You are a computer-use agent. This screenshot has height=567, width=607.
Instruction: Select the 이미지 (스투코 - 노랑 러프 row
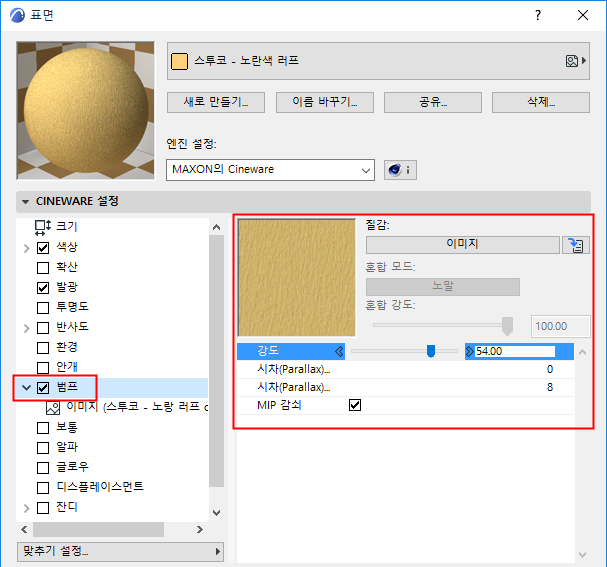click(112, 407)
